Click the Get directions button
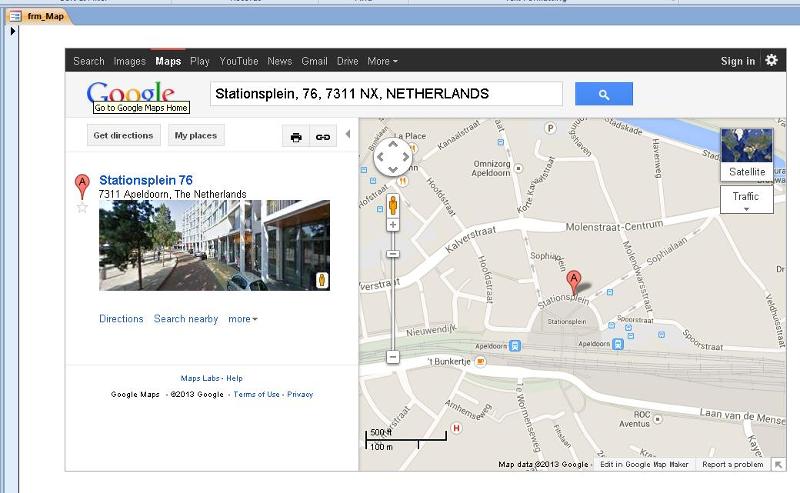The image size is (800, 493). click(x=123, y=135)
